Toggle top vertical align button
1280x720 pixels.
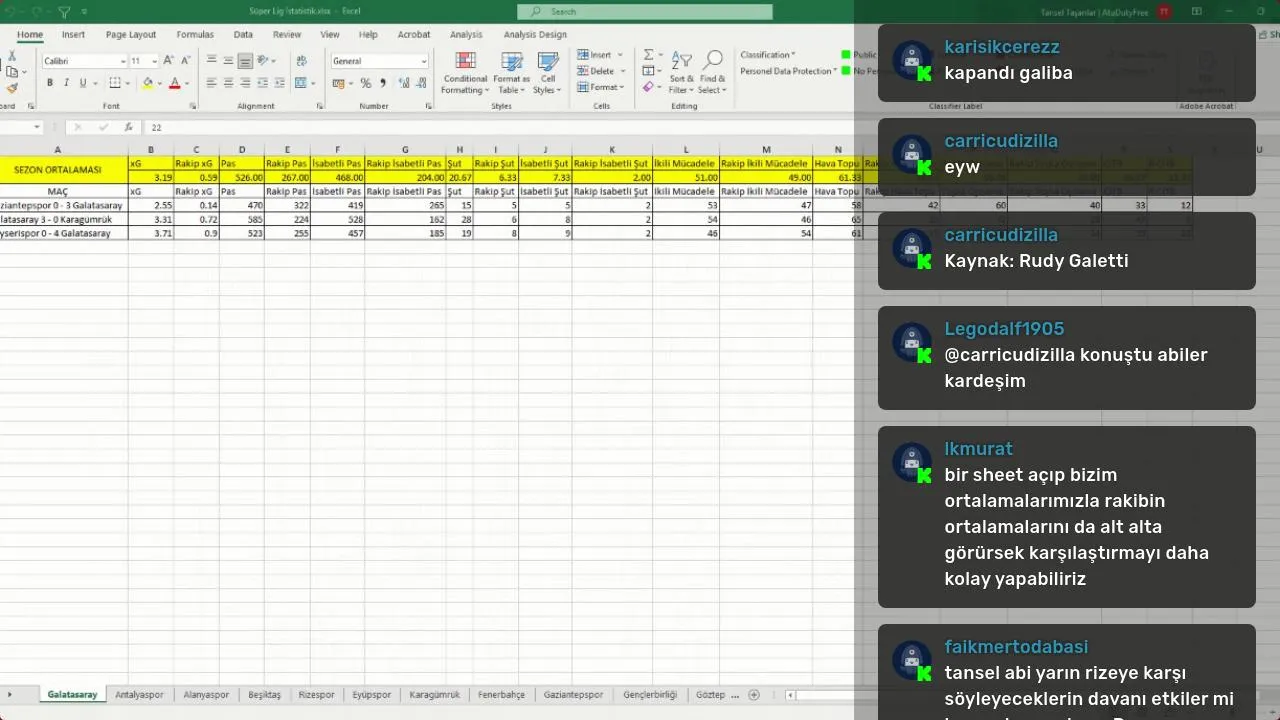click(x=212, y=61)
